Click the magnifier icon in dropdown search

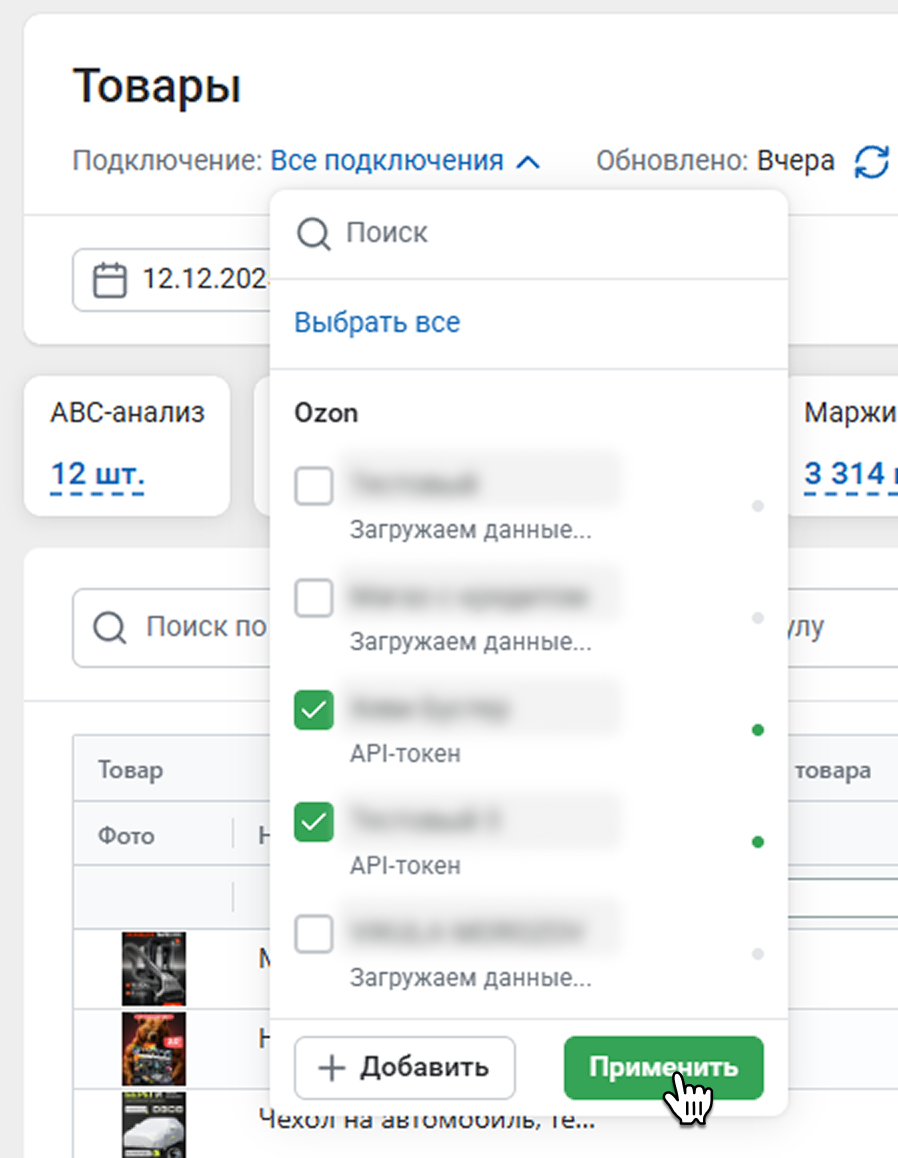tap(313, 234)
